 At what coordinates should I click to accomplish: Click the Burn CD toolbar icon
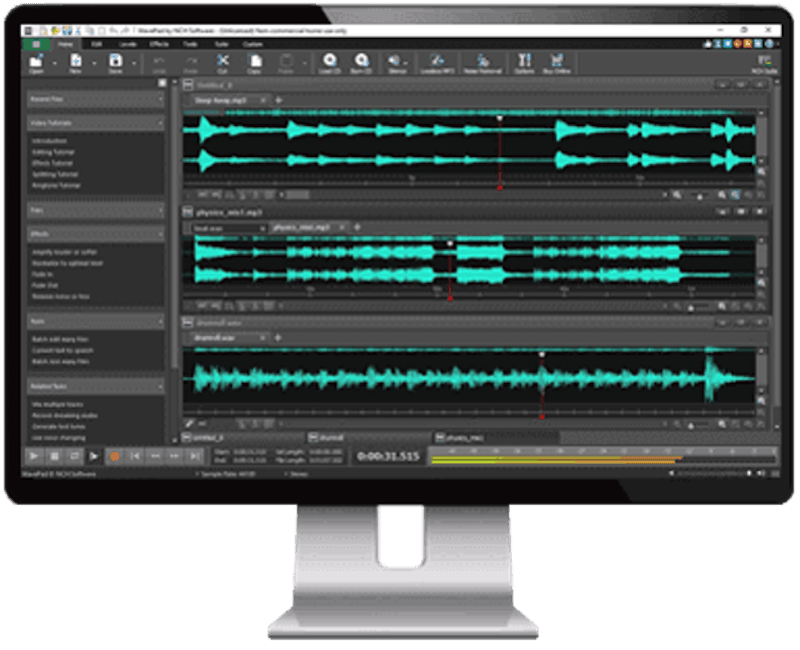coord(361,63)
